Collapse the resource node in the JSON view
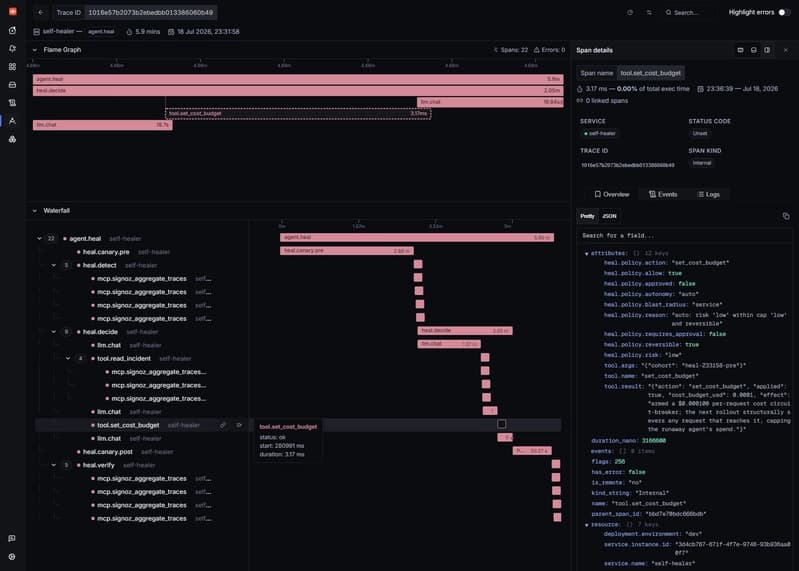 pos(587,525)
